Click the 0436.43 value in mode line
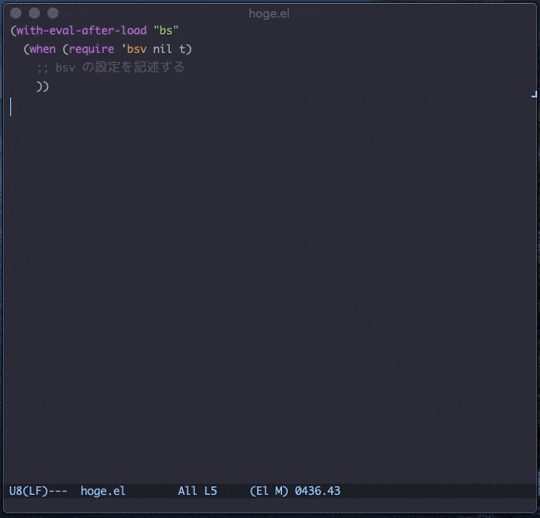 point(317,491)
